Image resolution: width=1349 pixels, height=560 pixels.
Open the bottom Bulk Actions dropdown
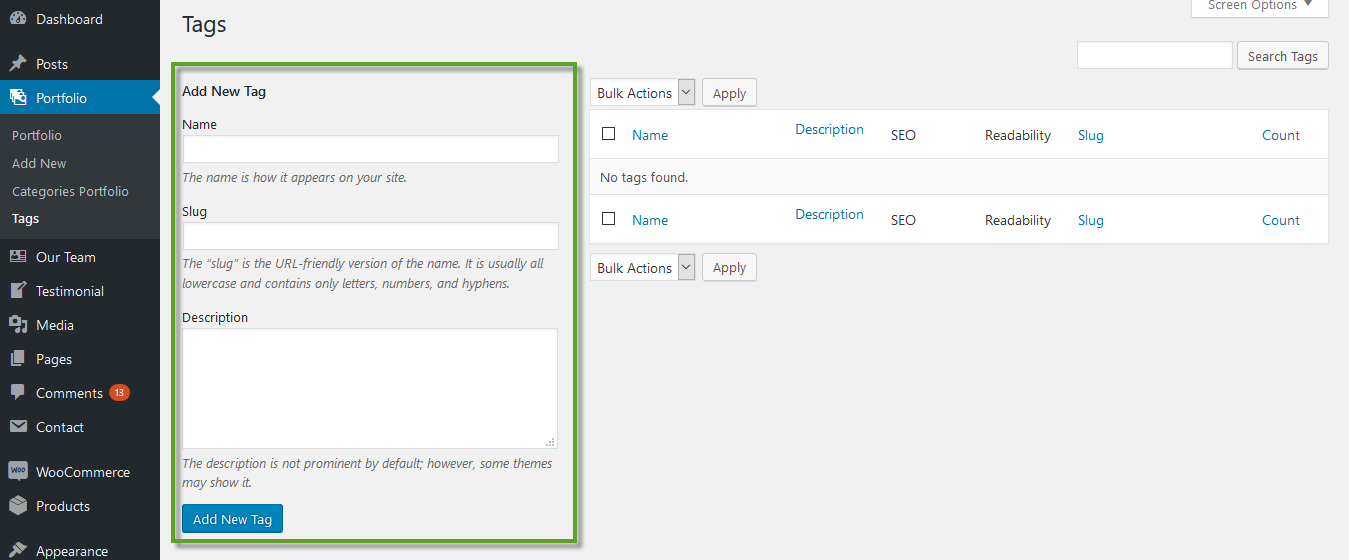point(643,268)
